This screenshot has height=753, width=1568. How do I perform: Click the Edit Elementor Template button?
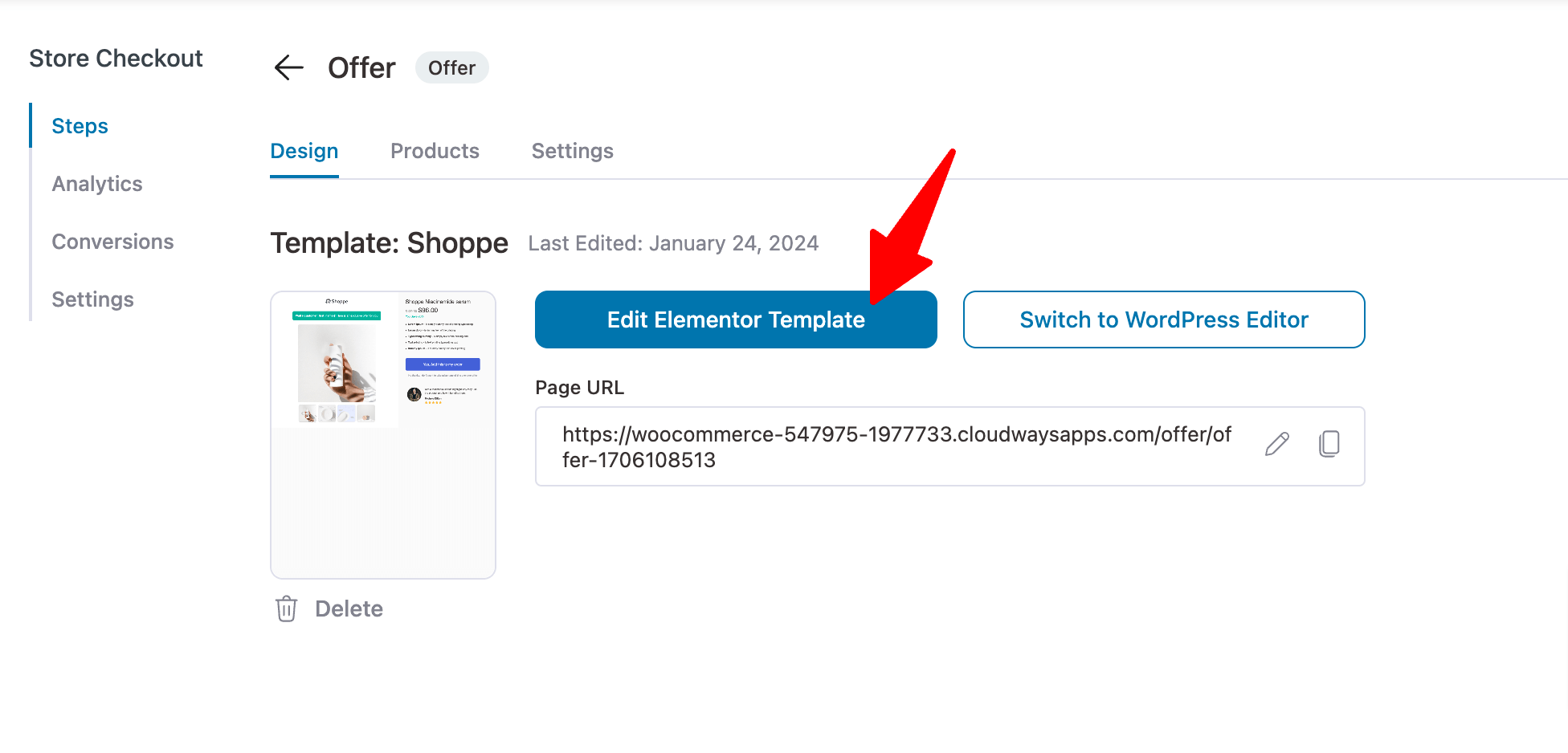pyautogui.click(x=736, y=320)
